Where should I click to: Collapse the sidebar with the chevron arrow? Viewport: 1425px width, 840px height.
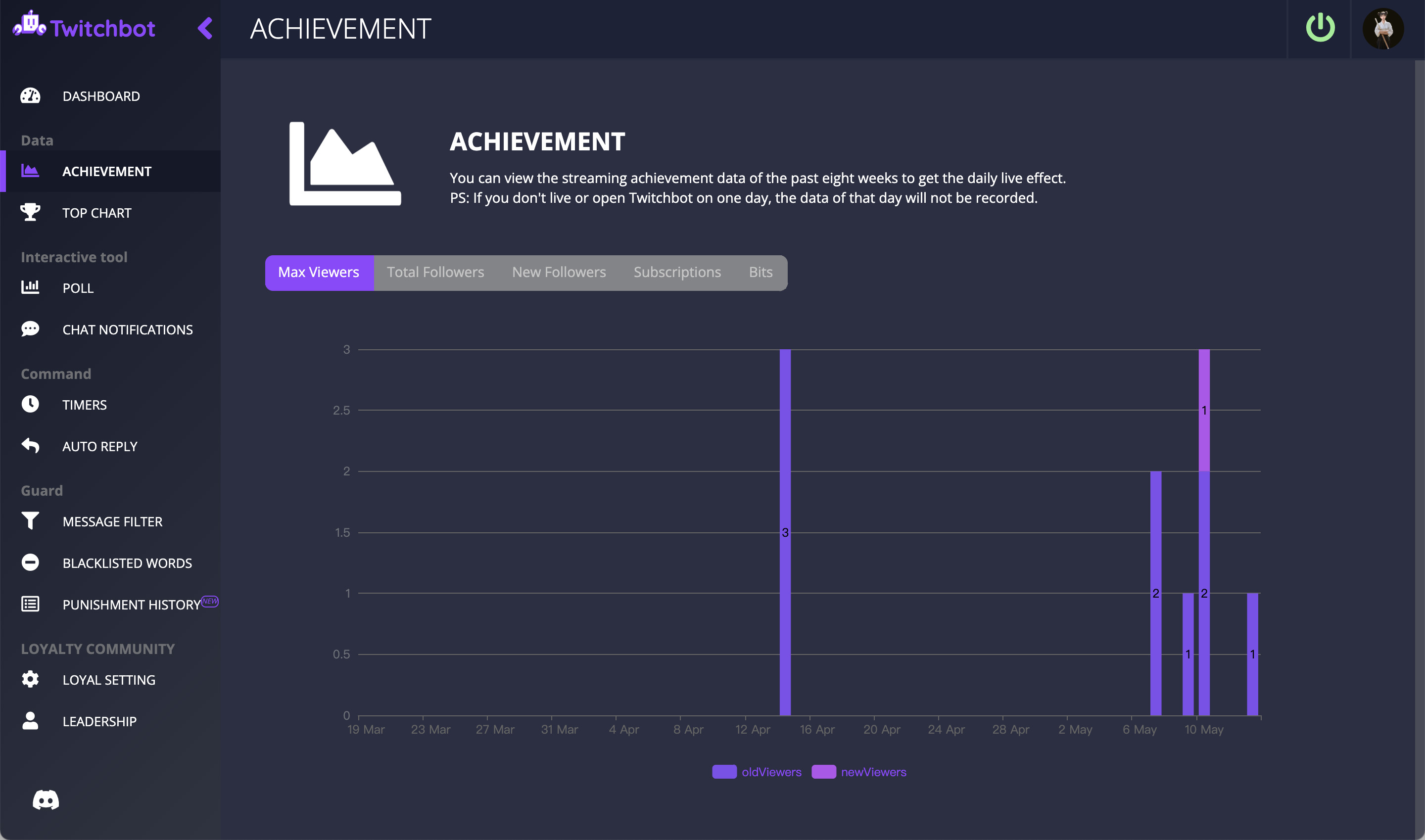(x=205, y=29)
